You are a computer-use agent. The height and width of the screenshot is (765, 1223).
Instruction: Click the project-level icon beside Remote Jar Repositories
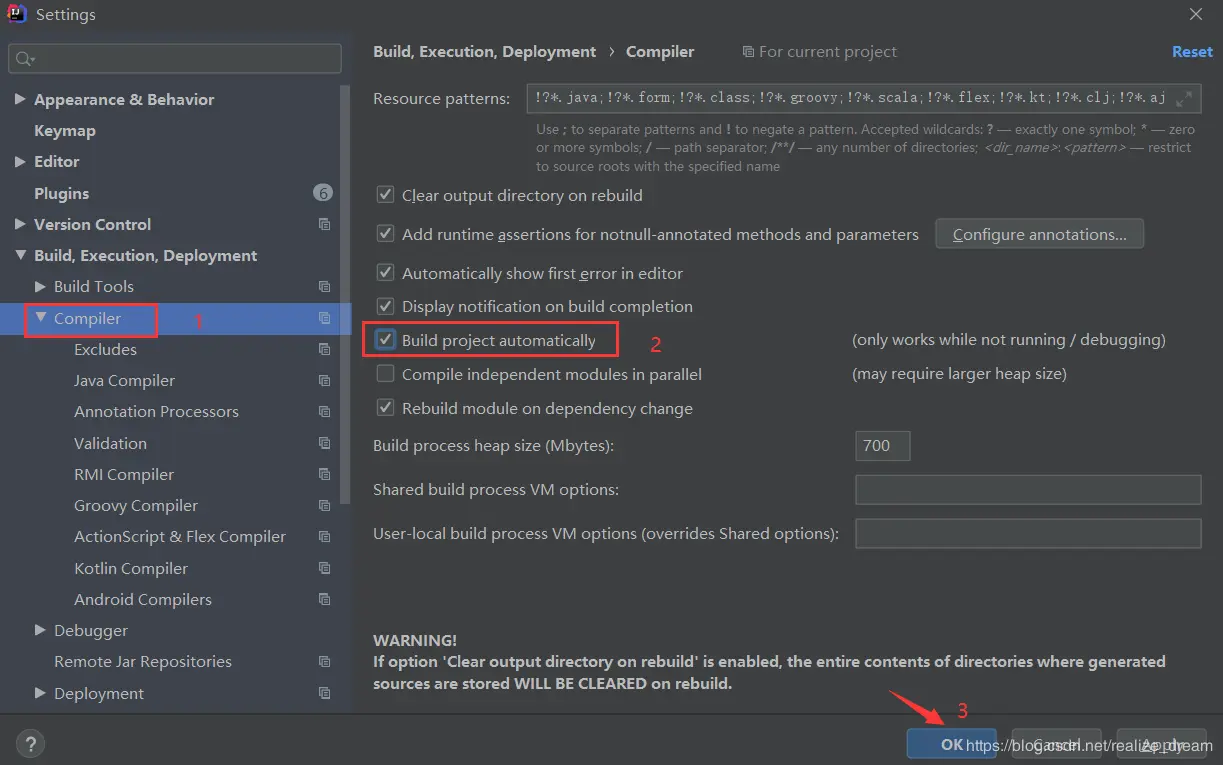[324, 661]
